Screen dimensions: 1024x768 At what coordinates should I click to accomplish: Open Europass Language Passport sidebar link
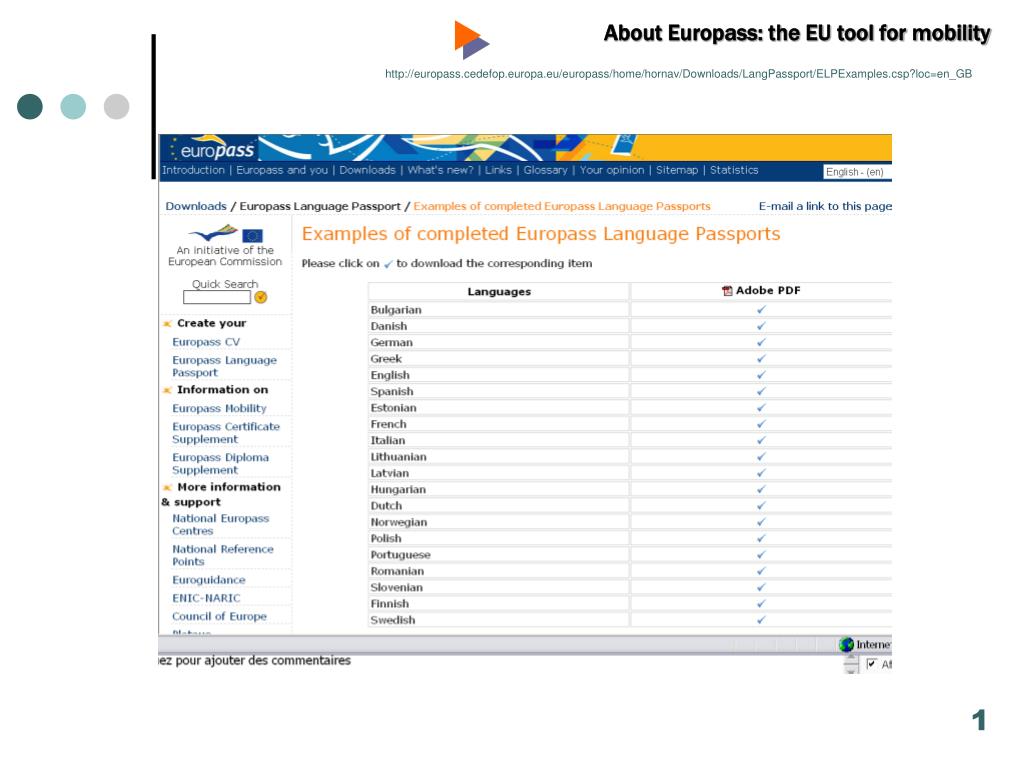pos(224,366)
